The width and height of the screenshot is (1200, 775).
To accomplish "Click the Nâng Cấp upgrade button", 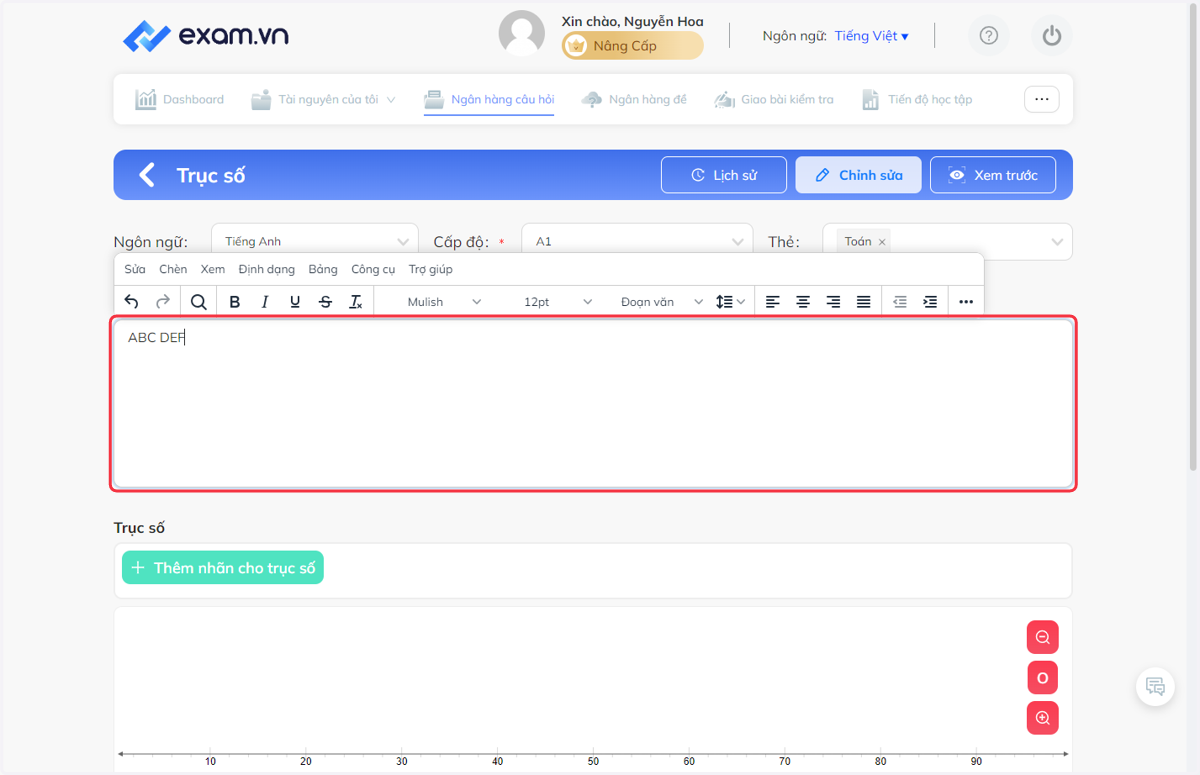I will click(x=632, y=46).
